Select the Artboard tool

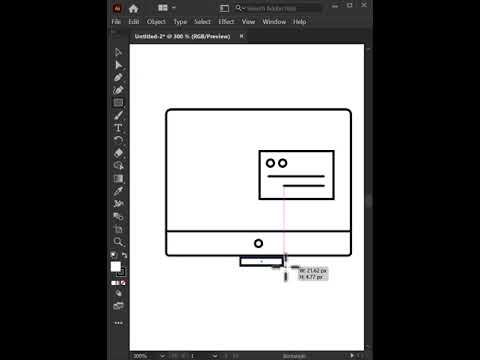(118, 229)
